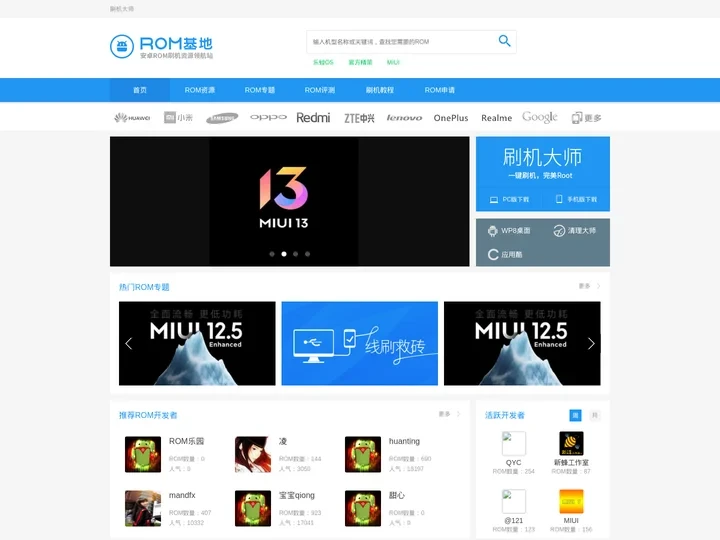
Task: Open 甜心 developer avatar
Action: 363,508
